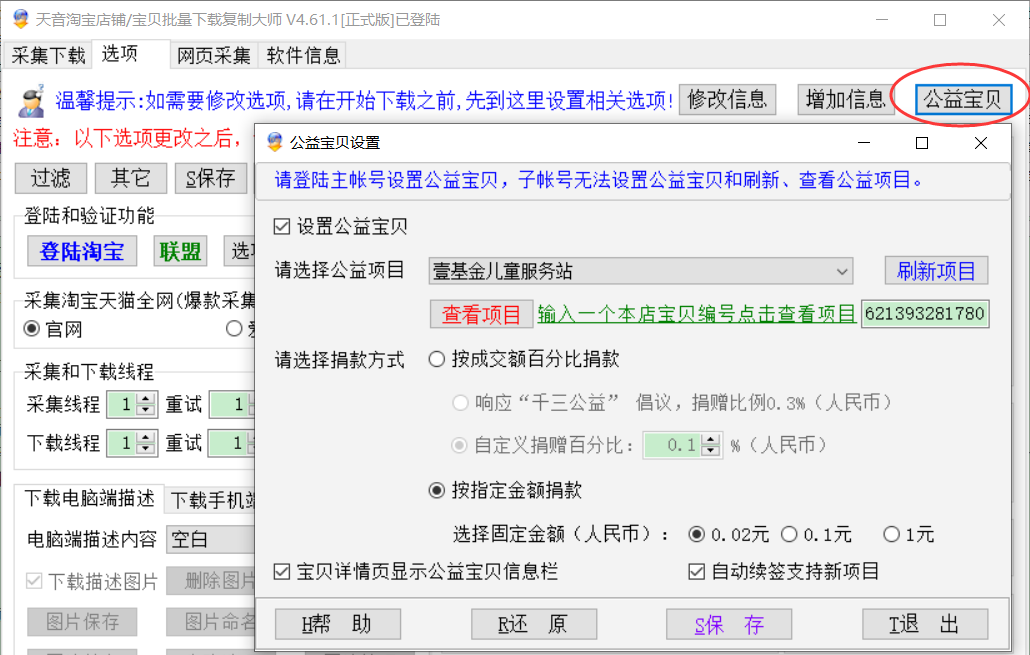
Task: Toggle 自动续签支持新项目 checkbox
Action: 697,572
